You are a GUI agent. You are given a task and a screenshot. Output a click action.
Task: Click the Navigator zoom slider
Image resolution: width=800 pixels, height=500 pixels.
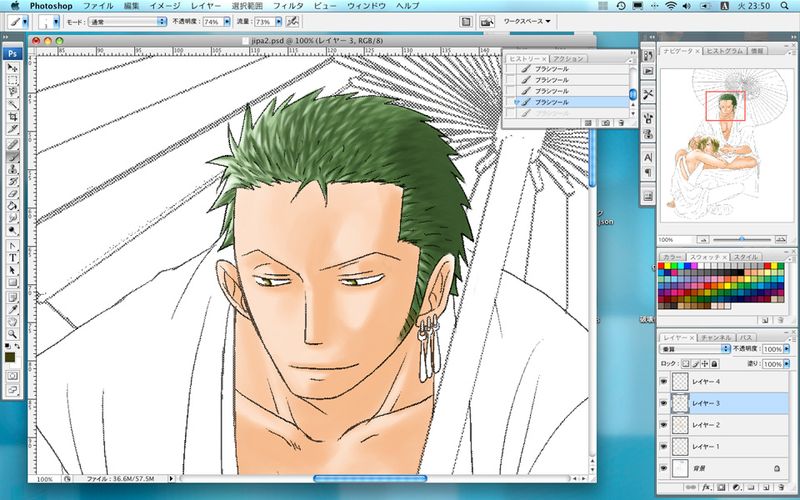742,239
